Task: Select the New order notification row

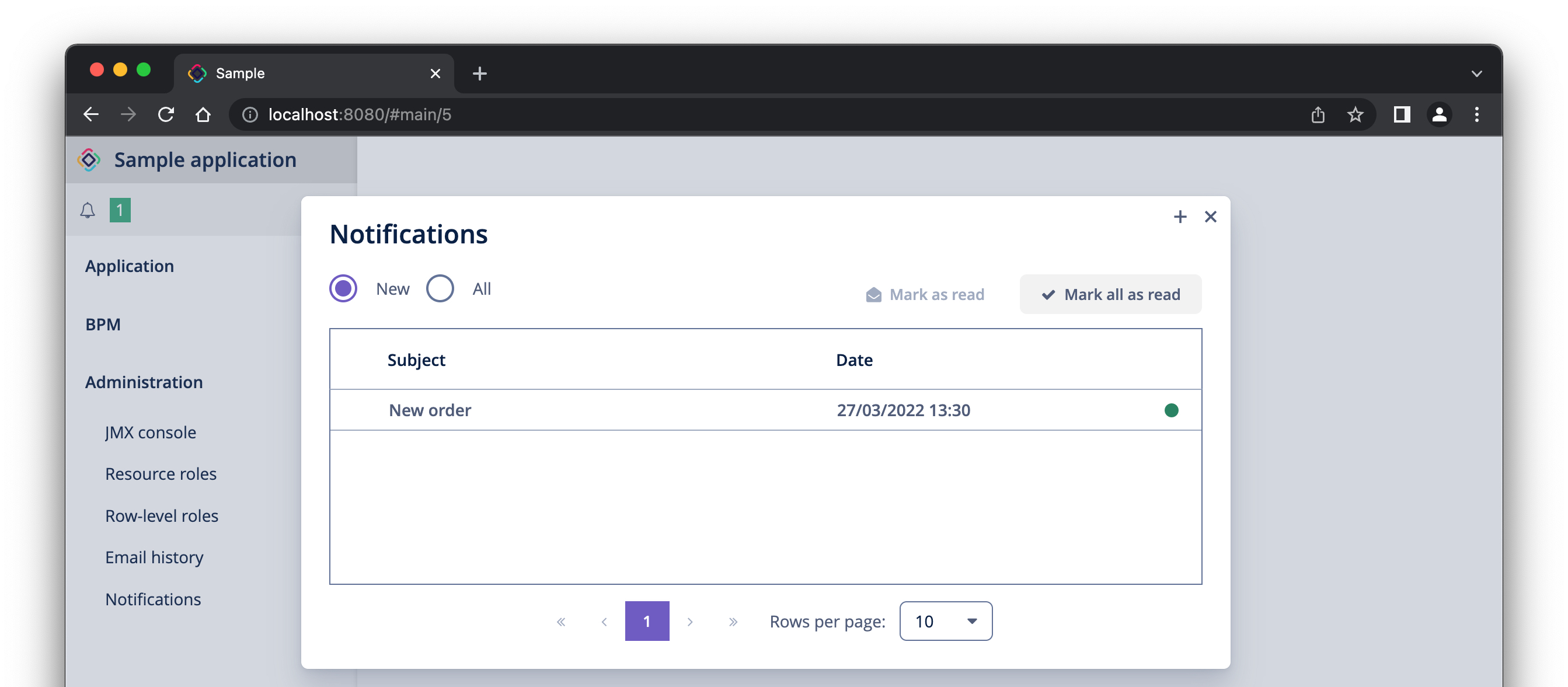Action: [x=765, y=410]
